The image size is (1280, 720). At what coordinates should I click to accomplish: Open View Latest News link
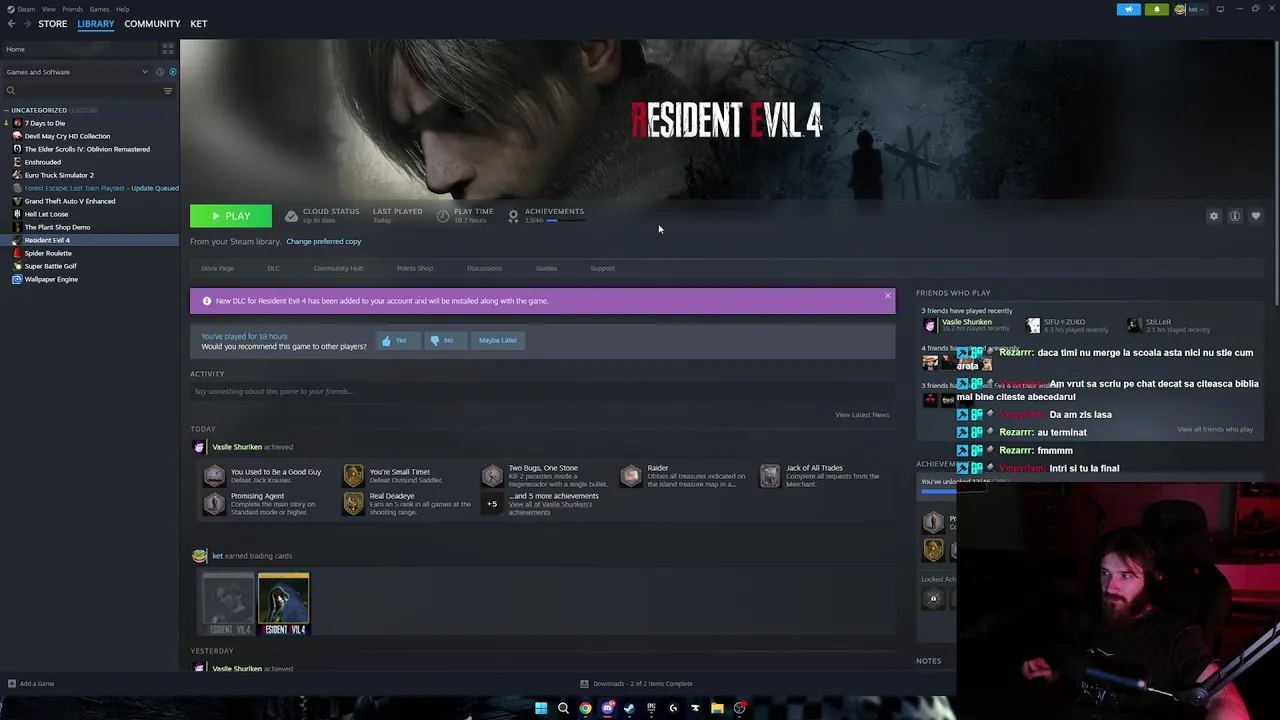[862, 415]
